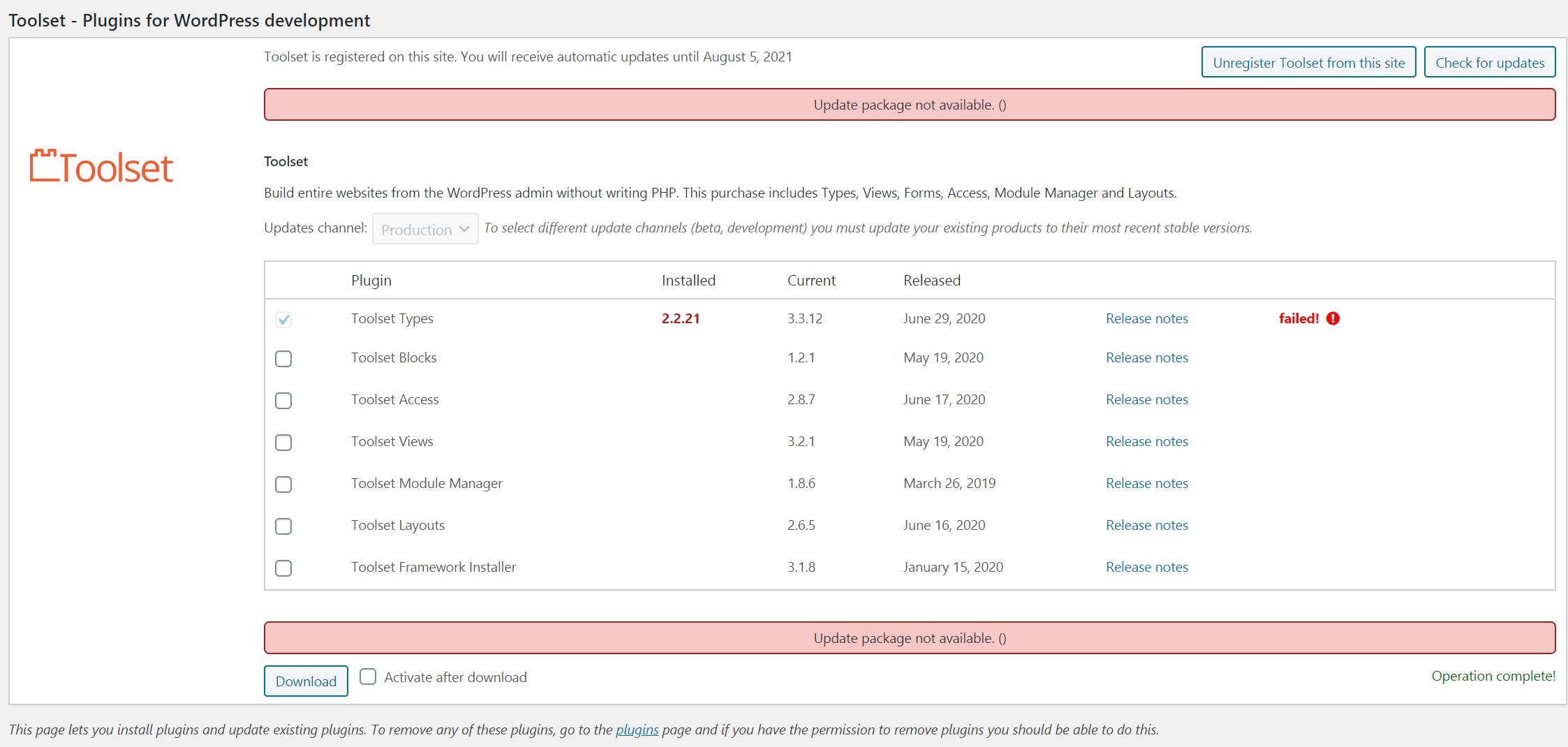The image size is (1568, 747).
Task: Check the Toolset Blocks checkbox
Action: (x=283, y=359)
